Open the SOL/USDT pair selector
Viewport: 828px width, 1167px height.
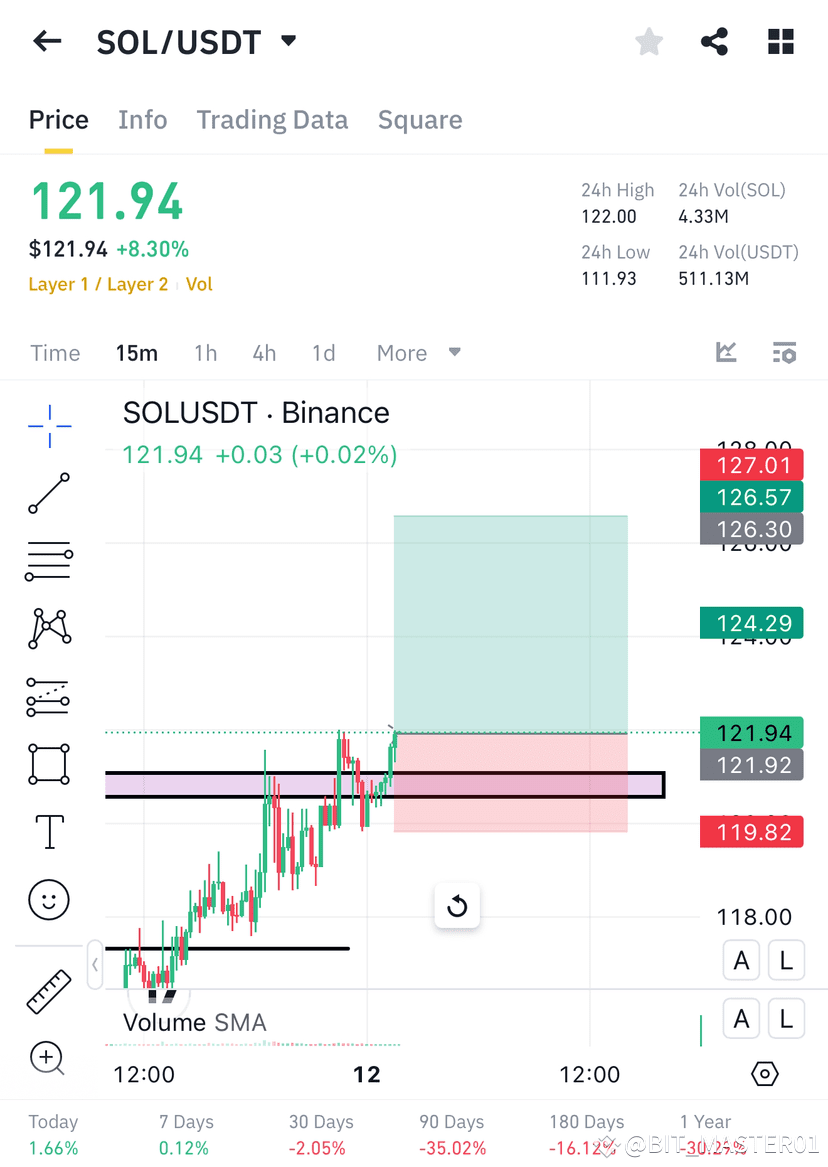click(x=197, y=42)
